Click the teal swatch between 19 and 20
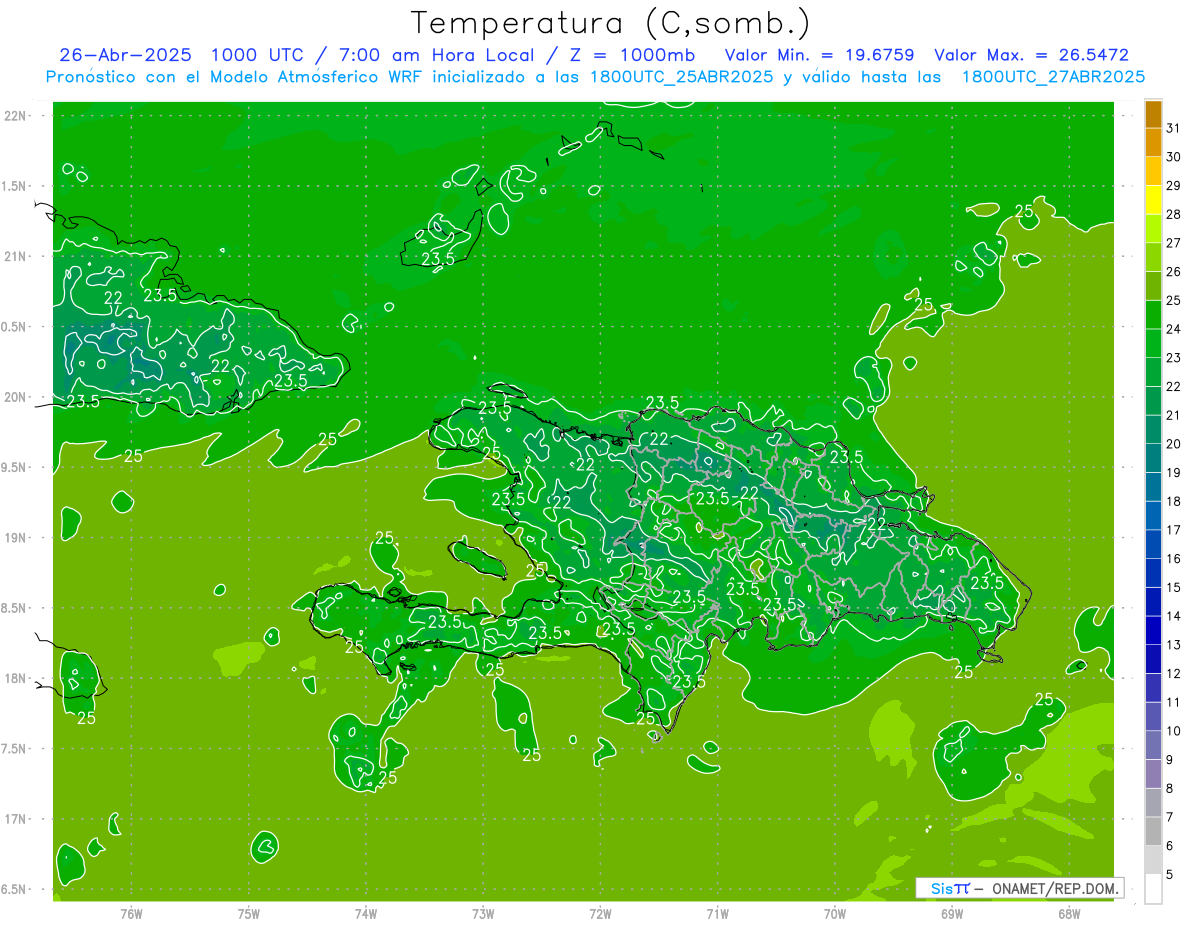The width and height of the screenshot is (1200, 927). [x=1153, y=458]
